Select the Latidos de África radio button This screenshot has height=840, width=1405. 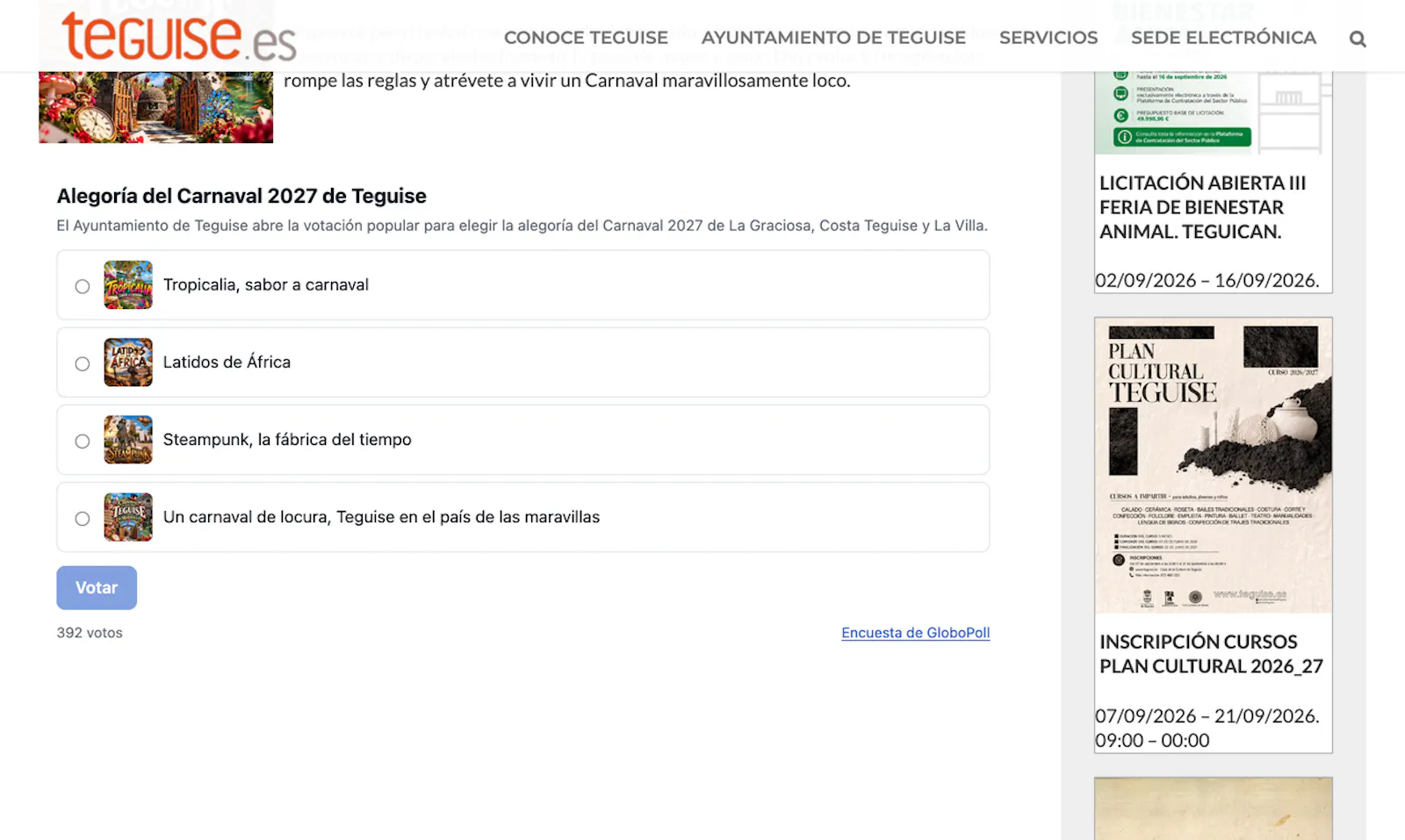pos(83,363)
